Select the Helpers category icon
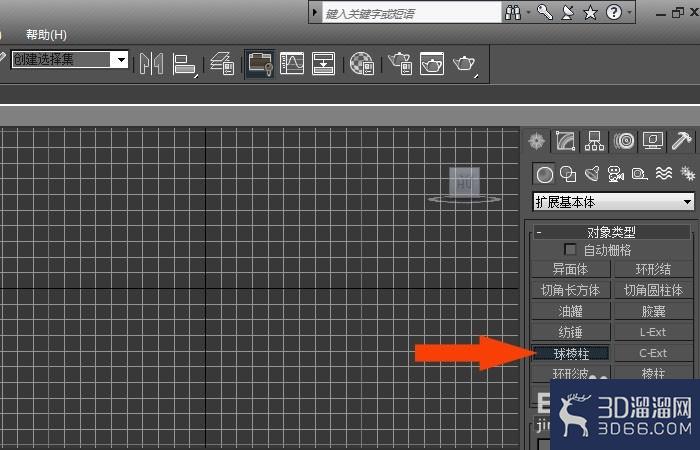 point(639,174)
